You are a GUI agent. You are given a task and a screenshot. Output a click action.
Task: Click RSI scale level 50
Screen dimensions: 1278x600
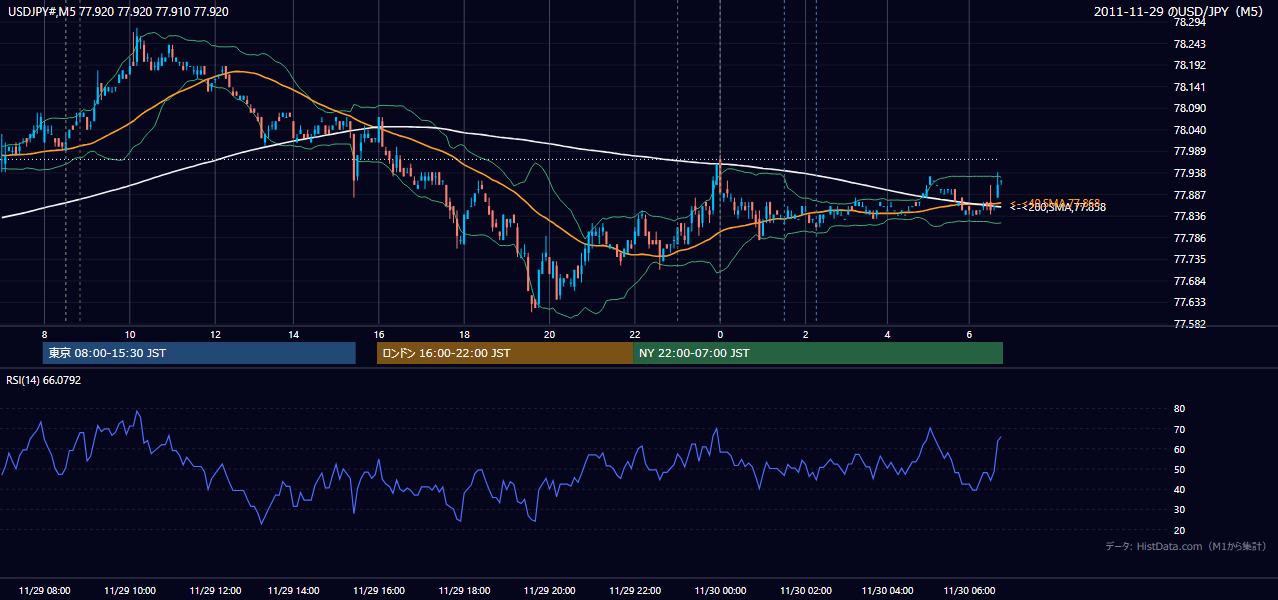1179,469
